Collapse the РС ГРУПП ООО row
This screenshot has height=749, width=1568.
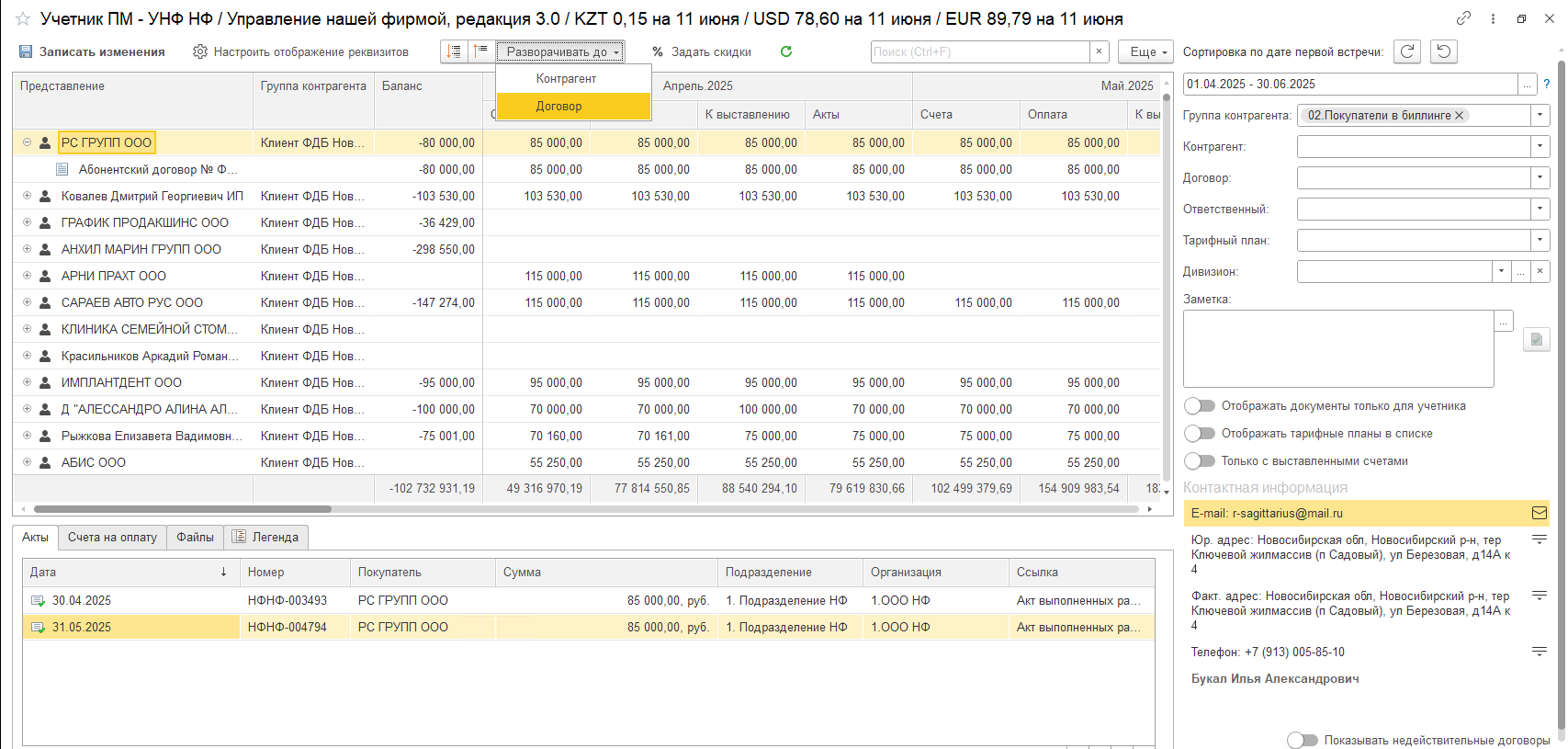click(x=27, y=142)
